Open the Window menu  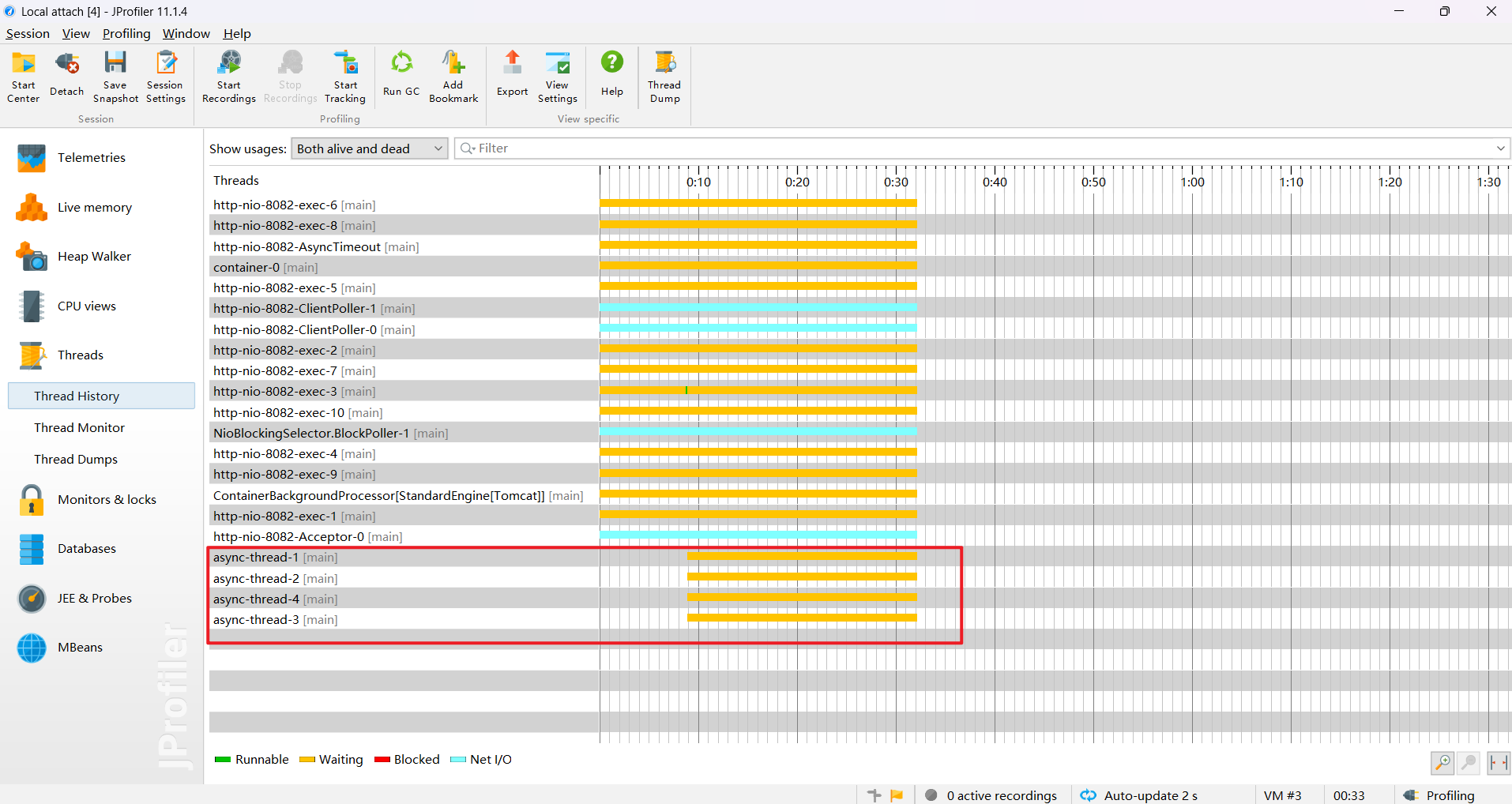[x=186, y=33]
